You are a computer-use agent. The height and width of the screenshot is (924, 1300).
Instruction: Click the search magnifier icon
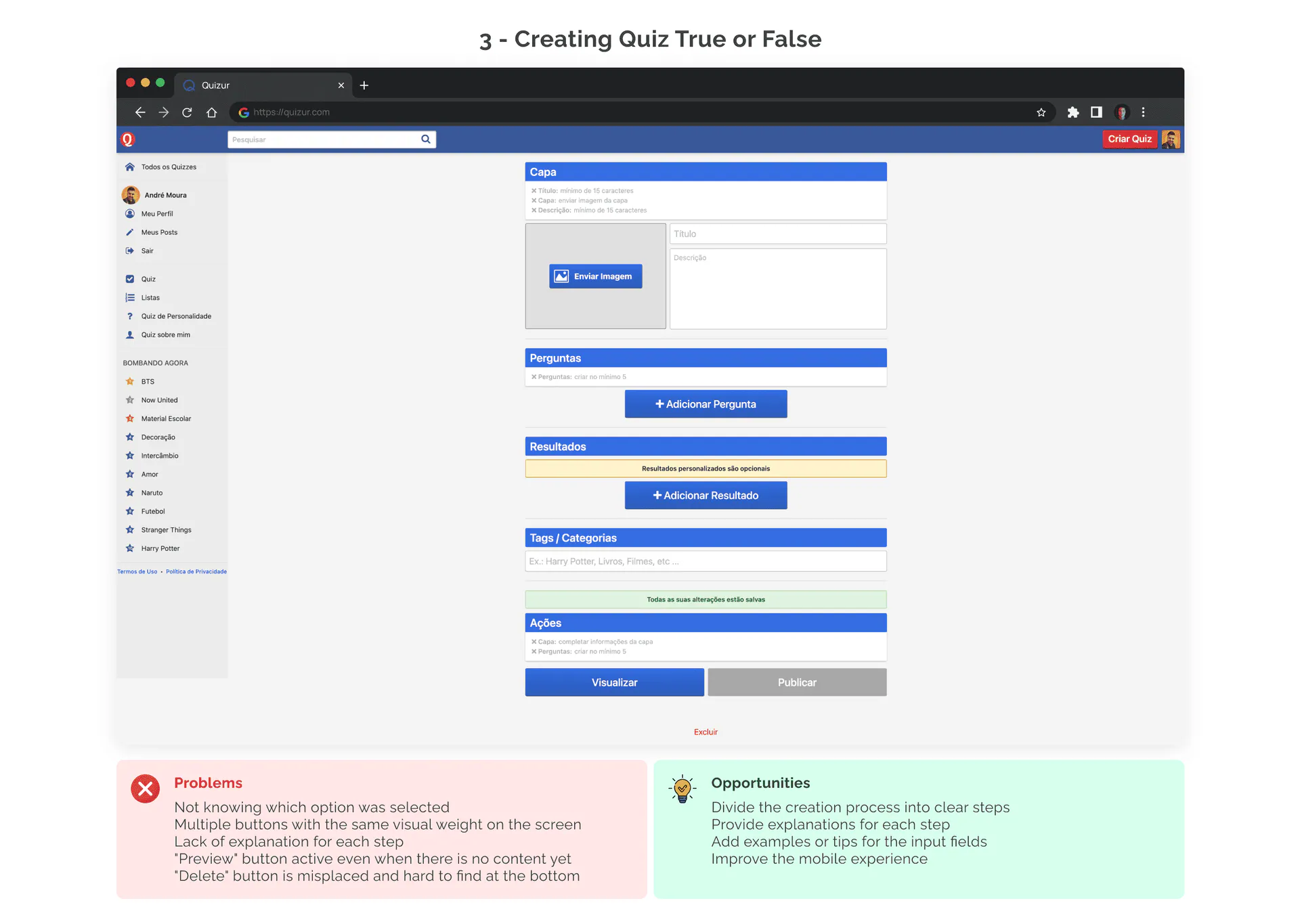click(426, 139)
